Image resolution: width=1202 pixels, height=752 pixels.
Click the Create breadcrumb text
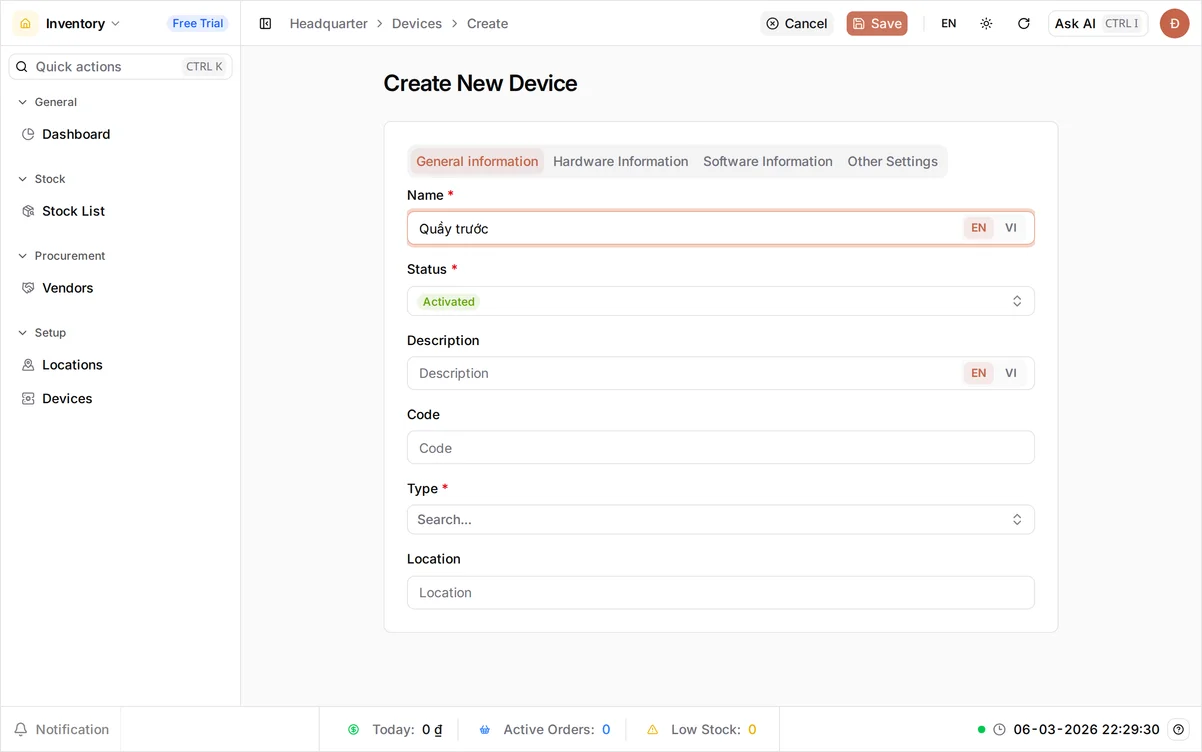coord(487,23)
